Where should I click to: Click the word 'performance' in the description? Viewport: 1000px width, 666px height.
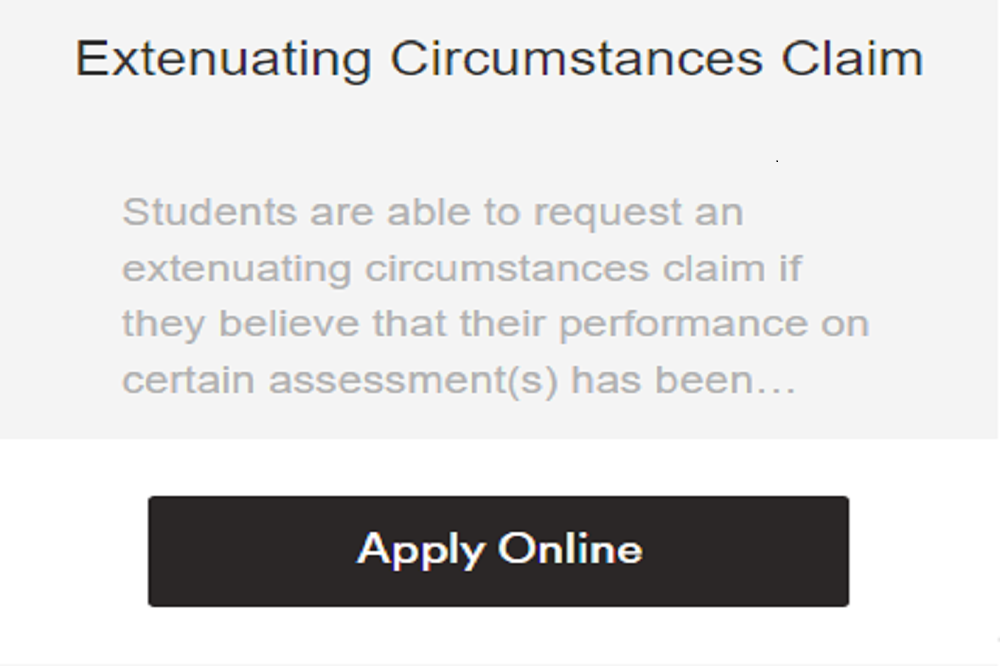point(684,325)
